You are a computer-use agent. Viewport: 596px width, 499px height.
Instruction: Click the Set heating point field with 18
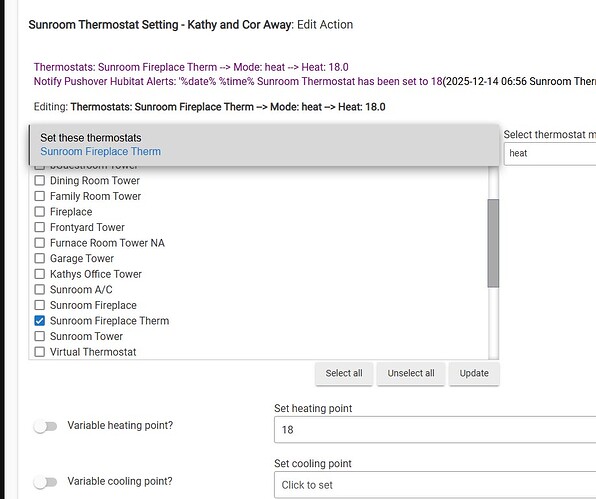435,430
